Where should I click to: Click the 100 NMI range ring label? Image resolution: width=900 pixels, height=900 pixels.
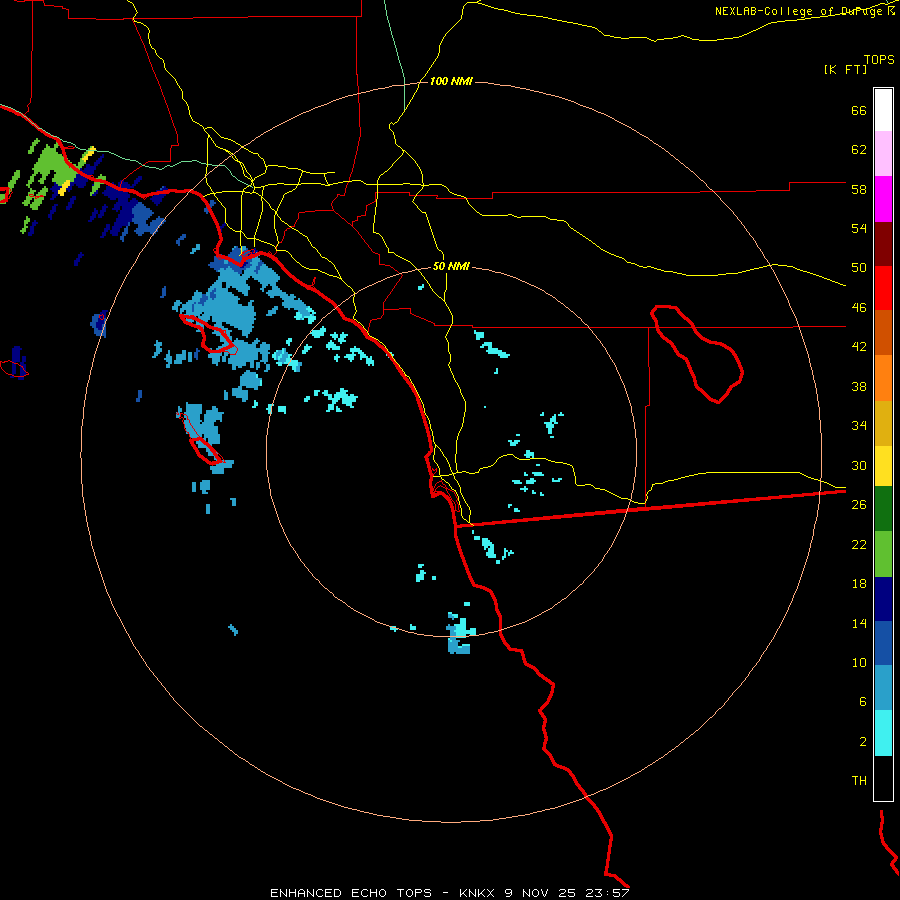(x=451, y=82)
